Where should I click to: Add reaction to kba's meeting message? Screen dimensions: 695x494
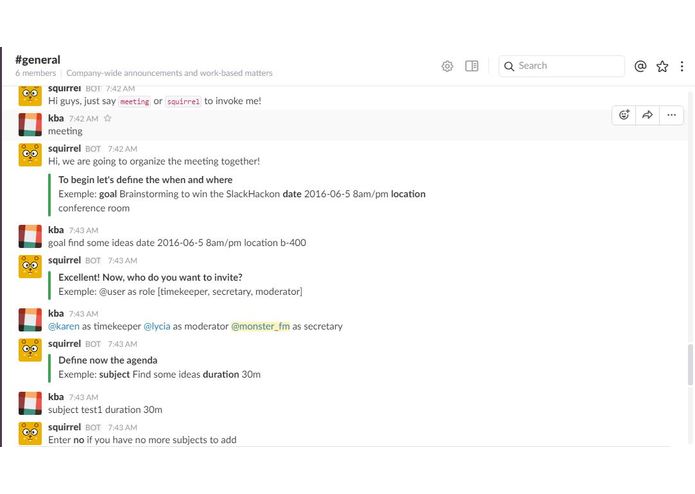tap(624, 115)
